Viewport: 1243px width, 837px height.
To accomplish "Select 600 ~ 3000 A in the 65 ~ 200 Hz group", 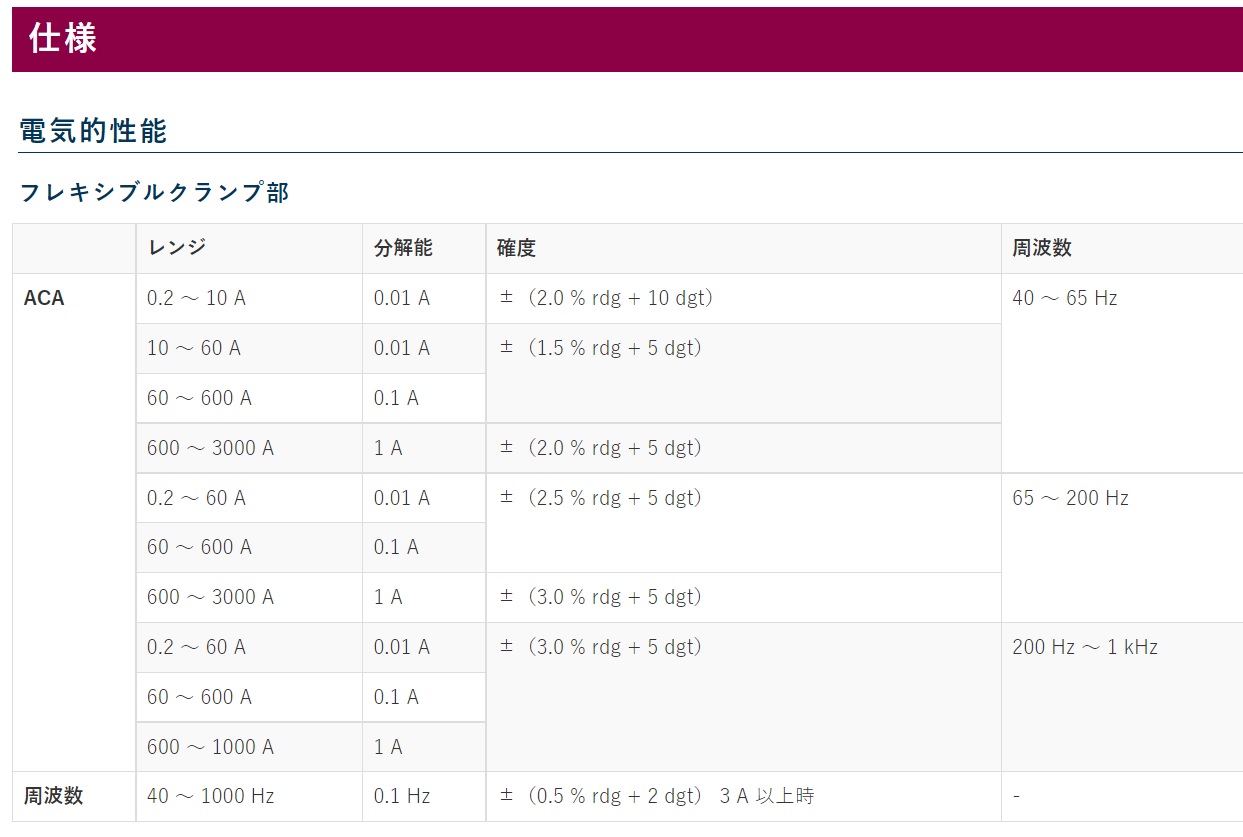I will (x=249, y=597).
